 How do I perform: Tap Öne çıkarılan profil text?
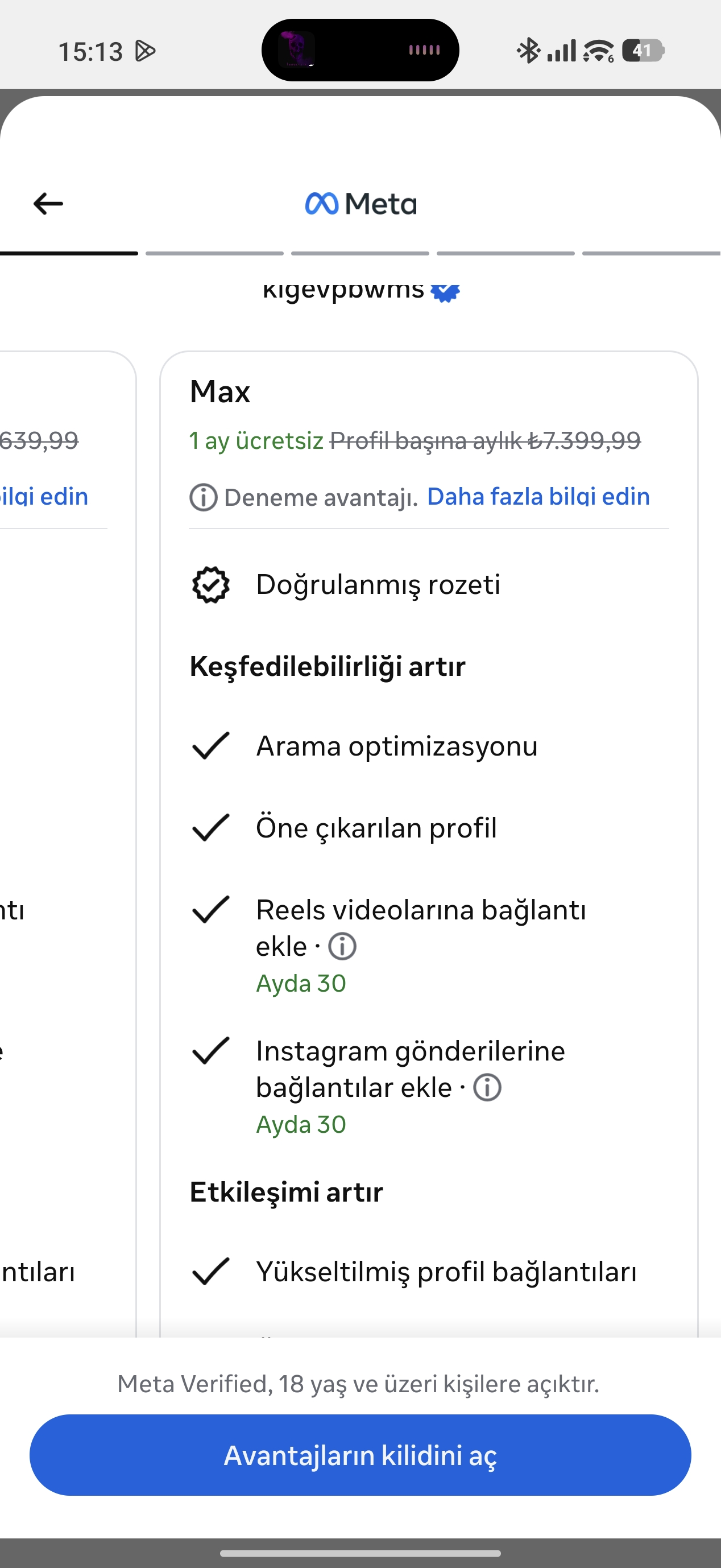[376, 828]
